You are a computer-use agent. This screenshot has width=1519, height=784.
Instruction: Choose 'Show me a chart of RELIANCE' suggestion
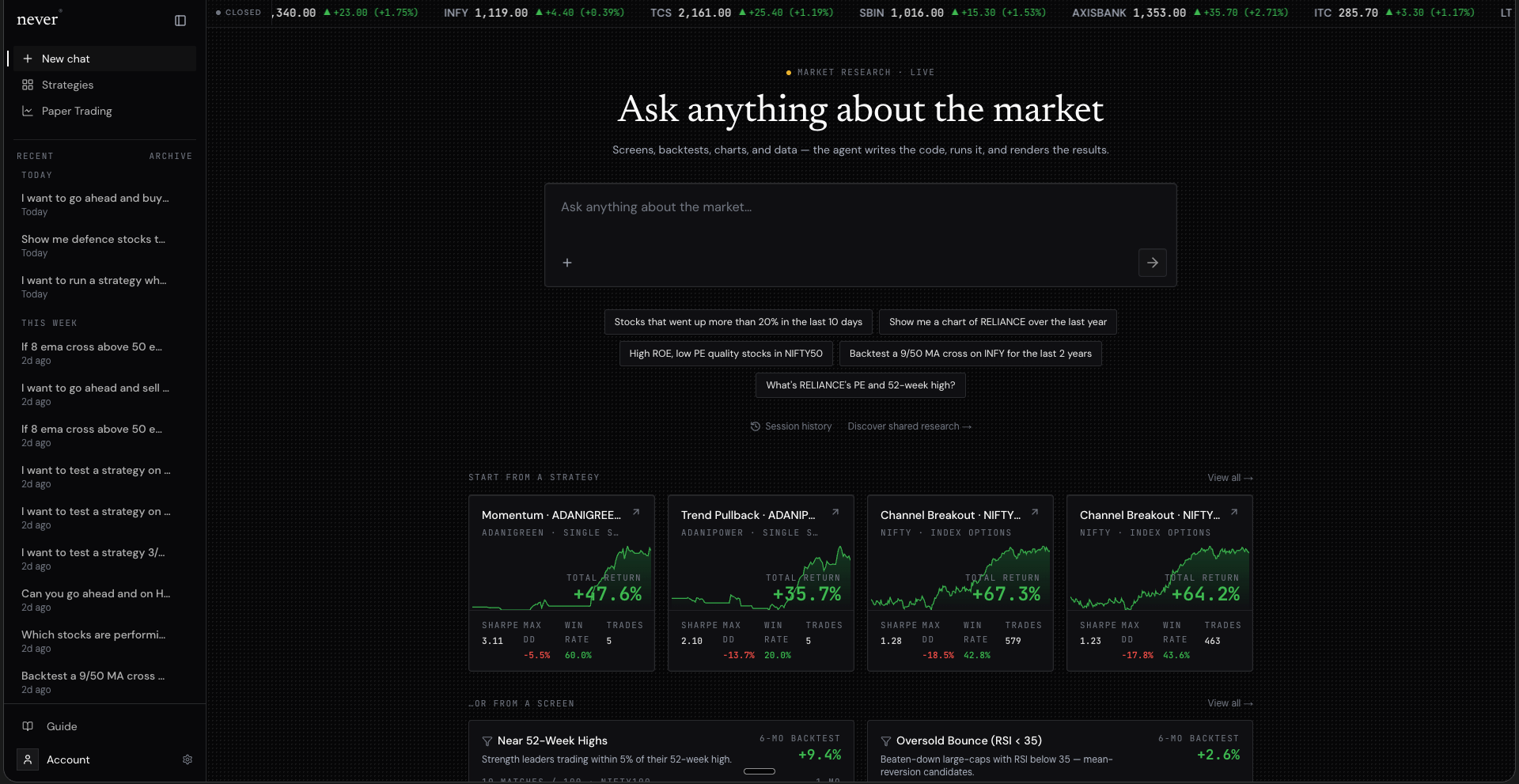pyautogui.click(x=998, y=322)
